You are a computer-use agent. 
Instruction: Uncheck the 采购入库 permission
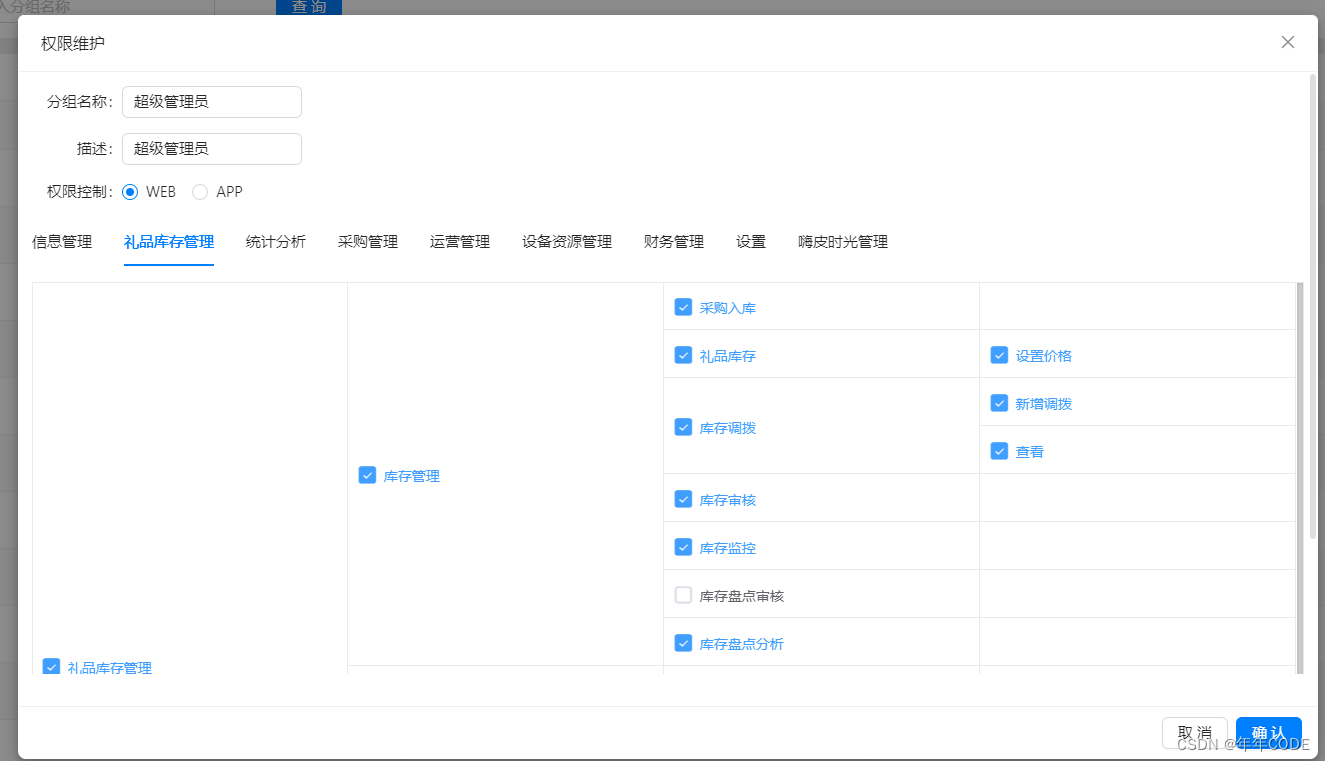click(683, 307)
